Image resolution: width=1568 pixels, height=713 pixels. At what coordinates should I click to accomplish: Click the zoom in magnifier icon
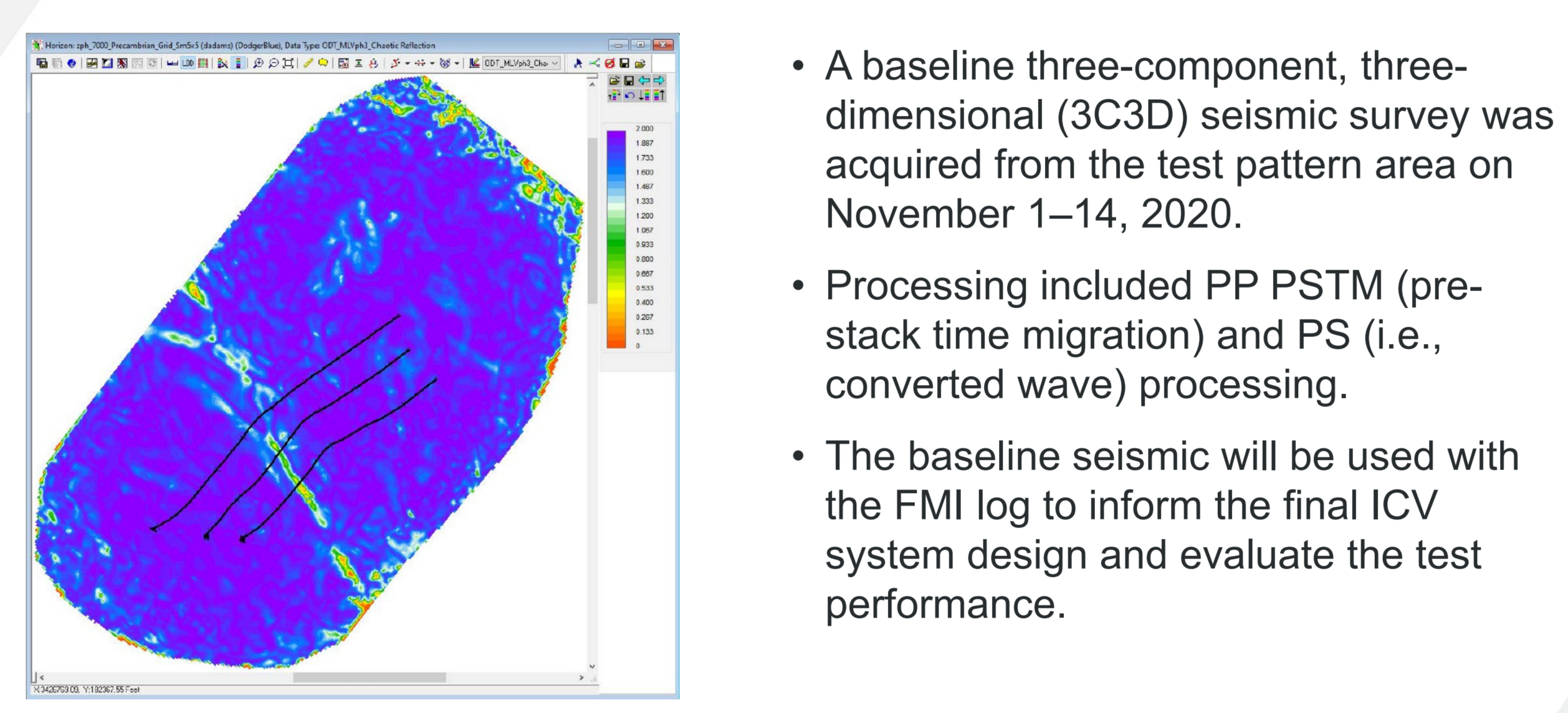(x=258, y=63)
